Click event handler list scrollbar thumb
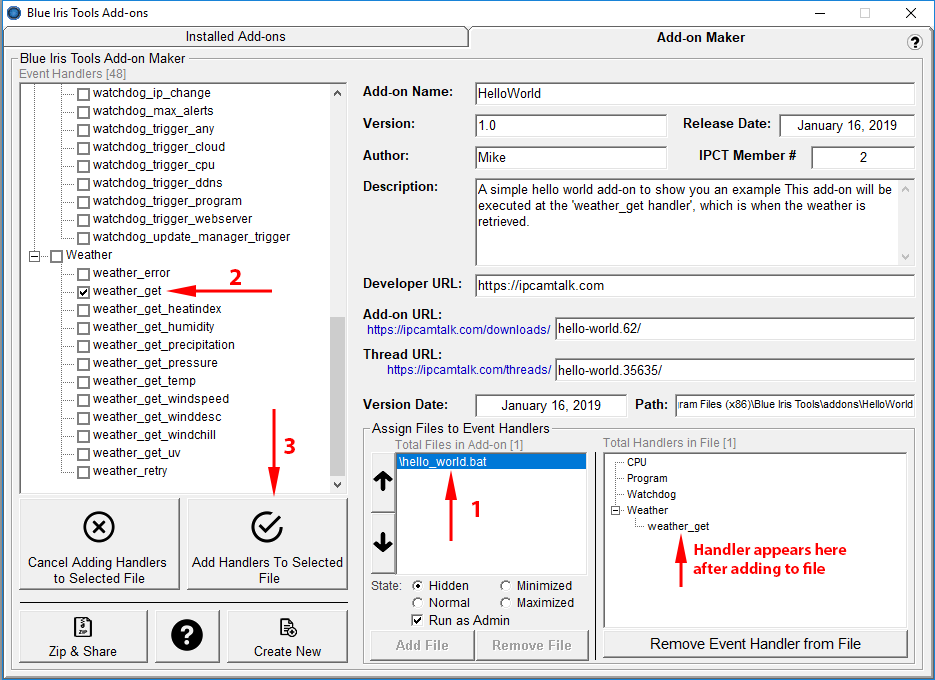Image resolution: width=935 pixels, height=680 pixels. (x=338, y=395)
